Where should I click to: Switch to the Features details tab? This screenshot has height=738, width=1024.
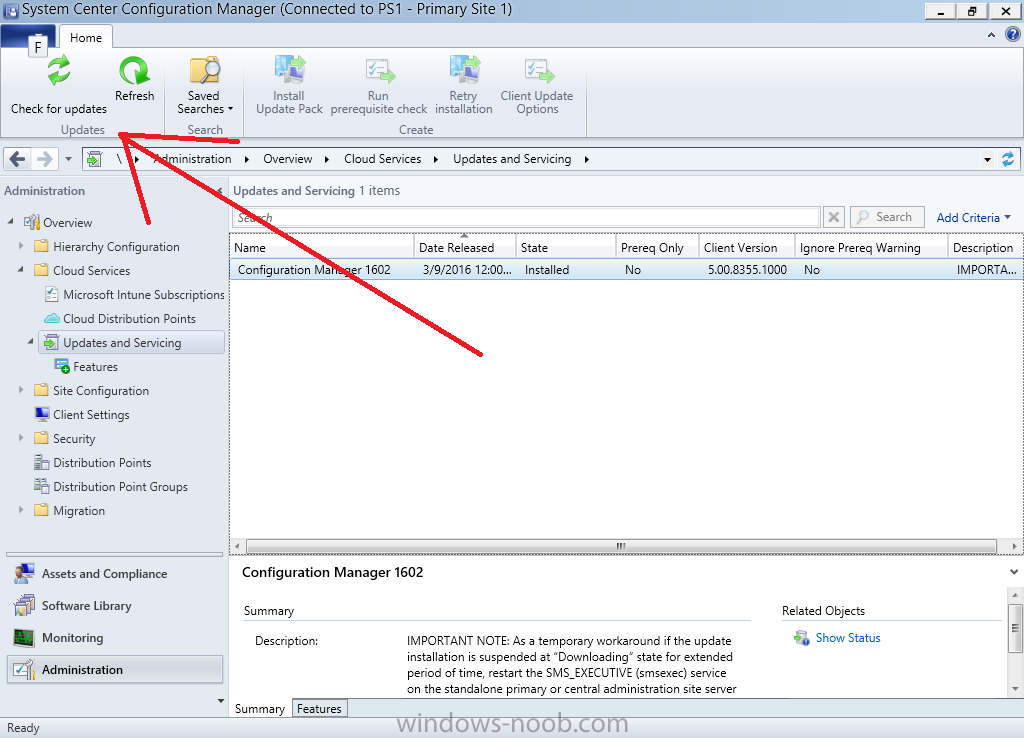point(319,709)
